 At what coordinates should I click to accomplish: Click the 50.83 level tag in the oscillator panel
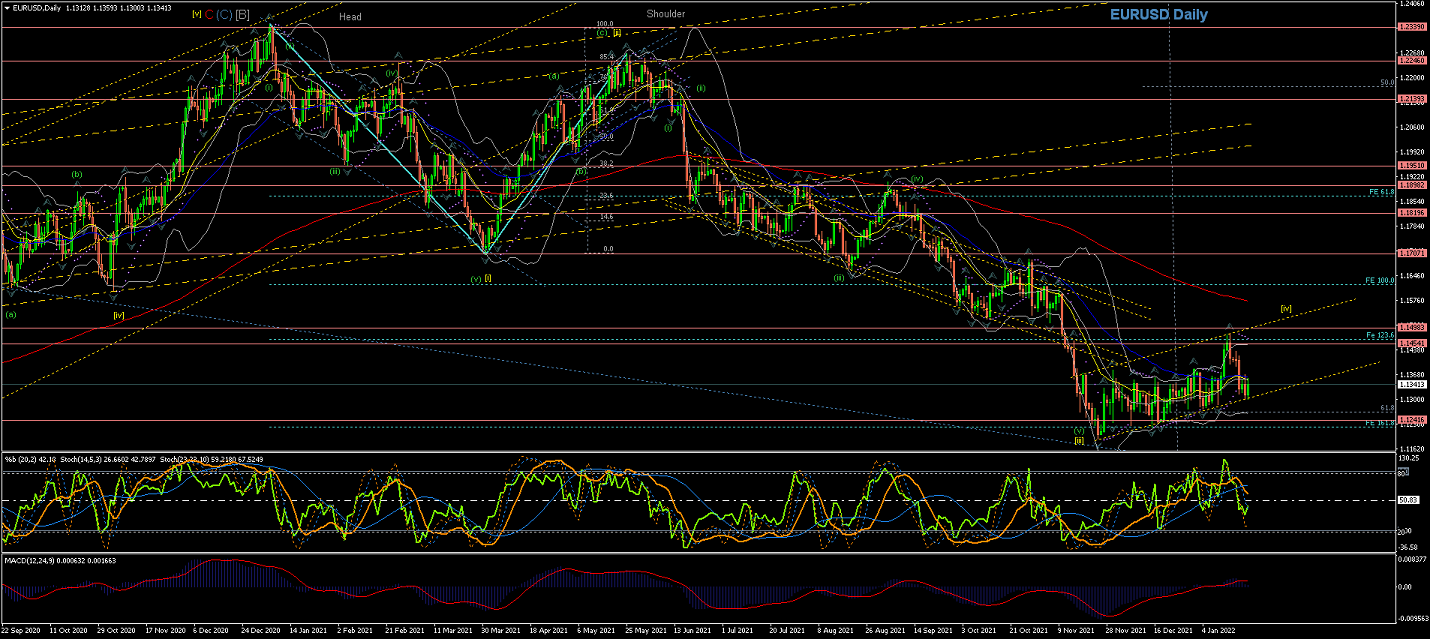point(1407,500)
